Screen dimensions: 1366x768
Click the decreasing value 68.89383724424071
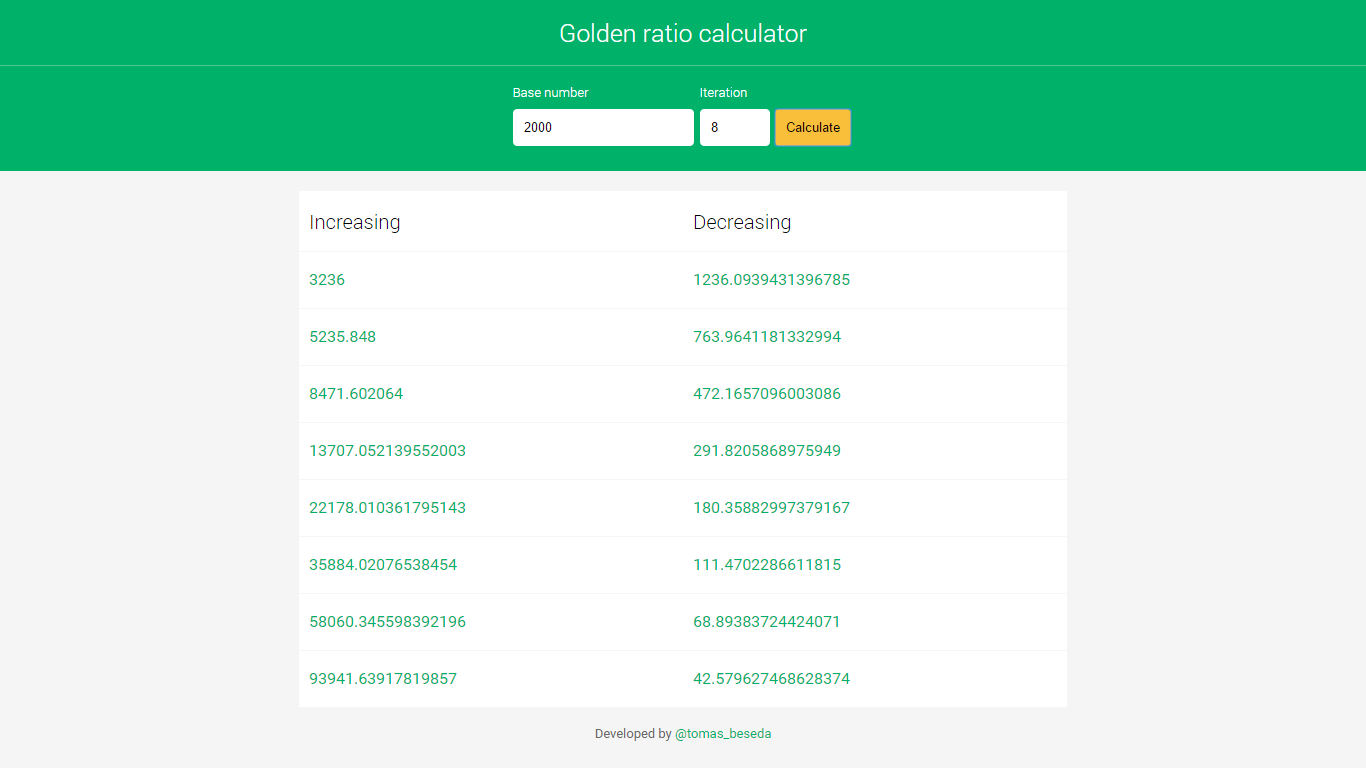tap(766, 622)
